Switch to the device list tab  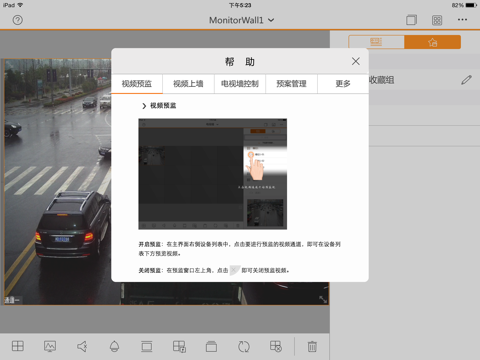[376, 42]
